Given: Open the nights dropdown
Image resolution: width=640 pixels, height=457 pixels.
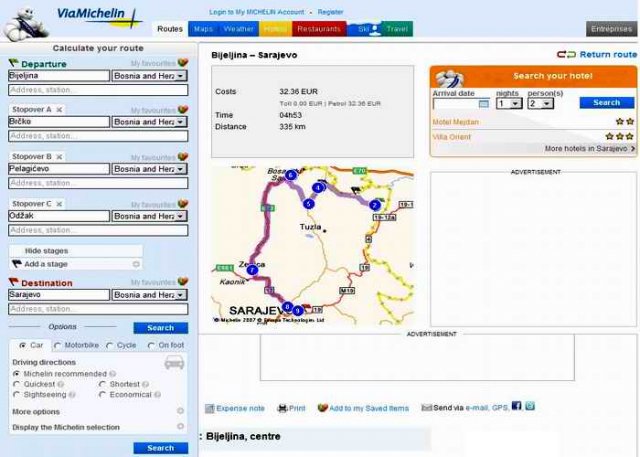Looking at the screenshot, I should (509, 104).
